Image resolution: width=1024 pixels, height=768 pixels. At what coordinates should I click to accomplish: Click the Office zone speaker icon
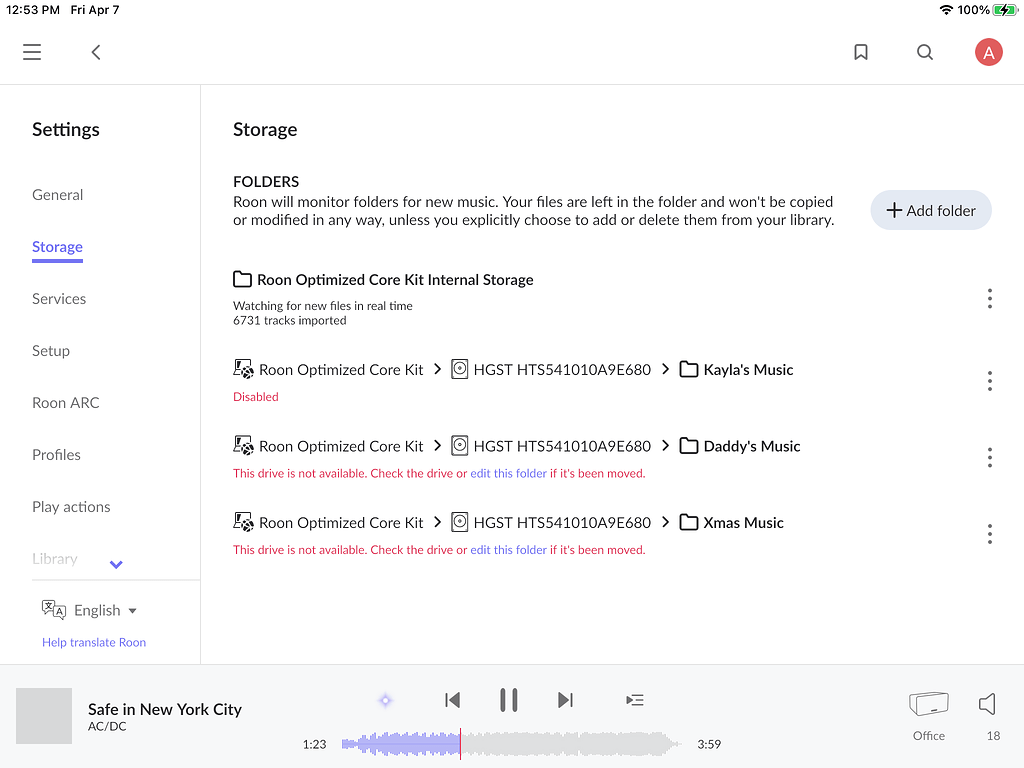click(928, 703)
